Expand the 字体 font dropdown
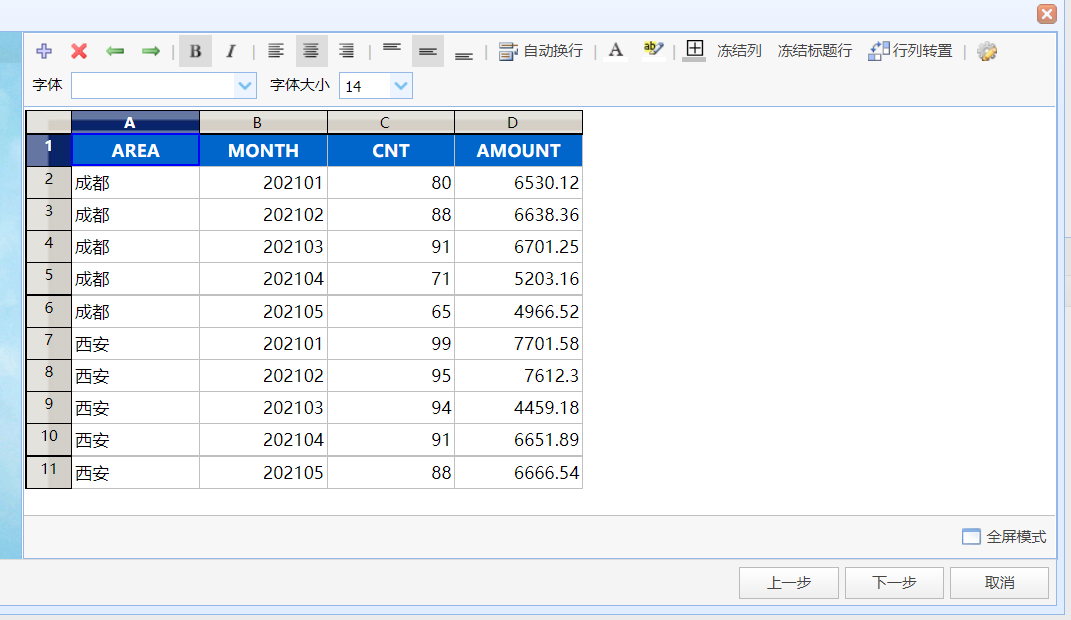Screen dimensions: 1071x620 245,86
